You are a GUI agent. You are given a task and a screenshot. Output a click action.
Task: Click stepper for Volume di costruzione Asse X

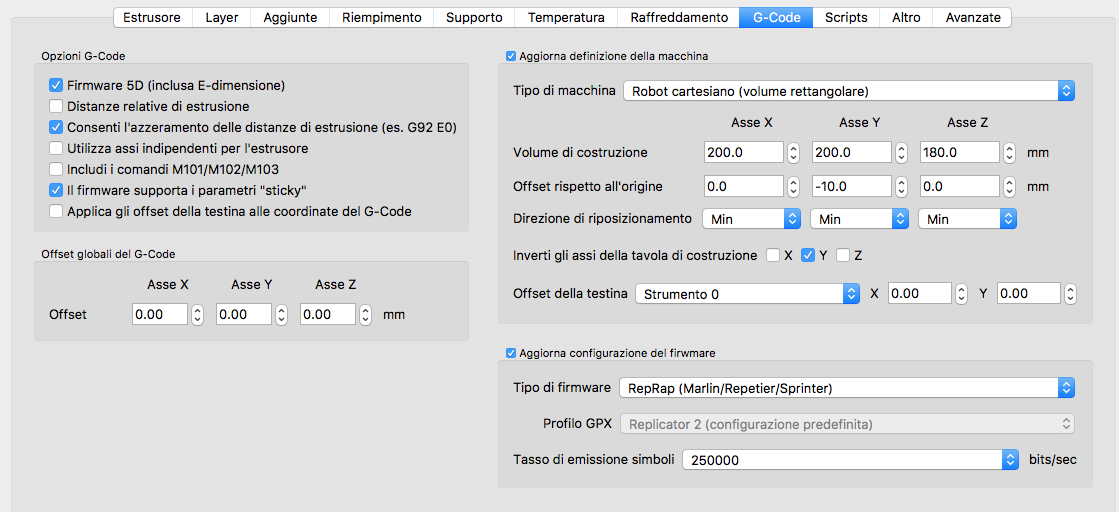(793, 153)
